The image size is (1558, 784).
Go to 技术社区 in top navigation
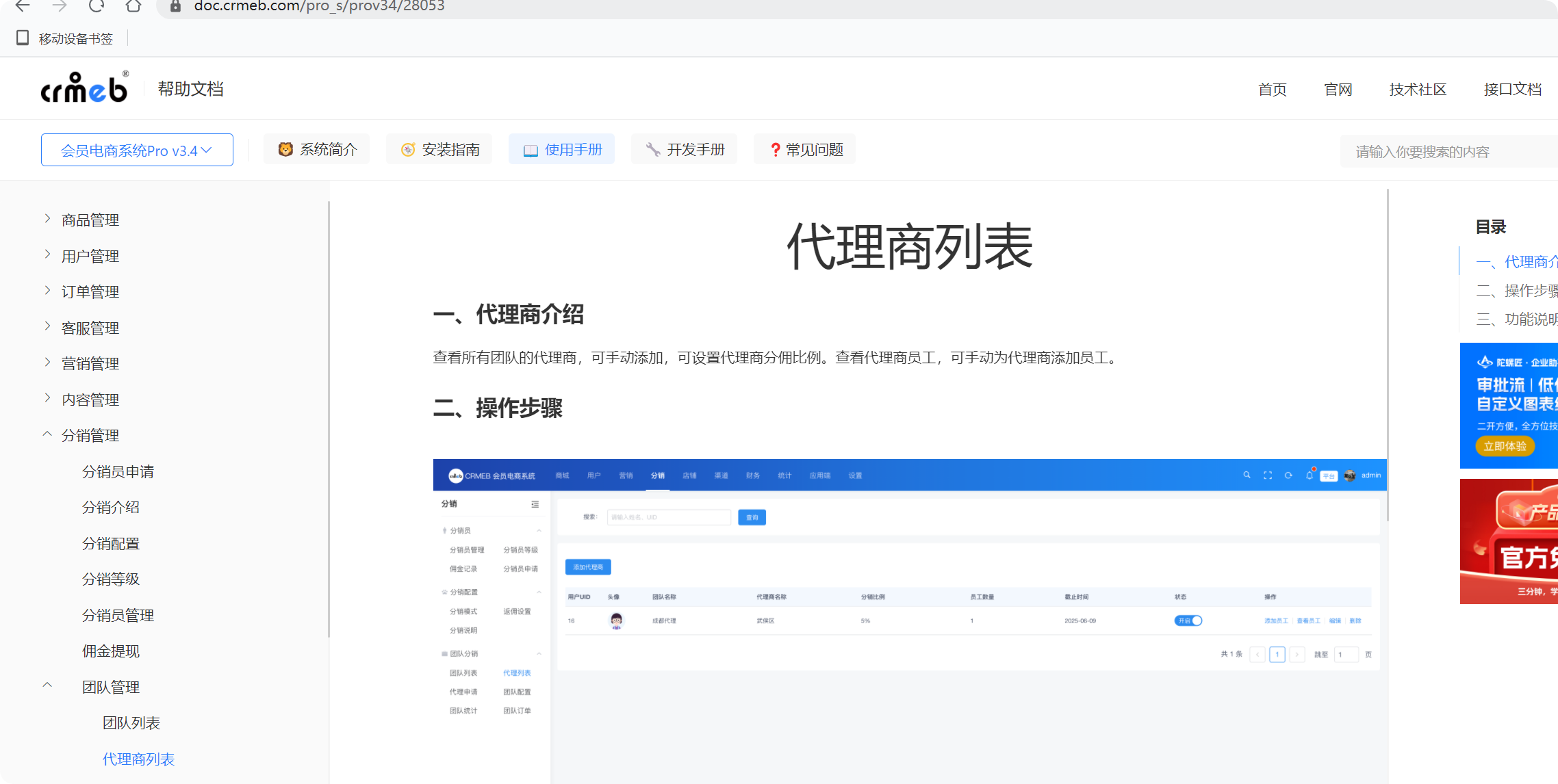tap(1418, 89)
